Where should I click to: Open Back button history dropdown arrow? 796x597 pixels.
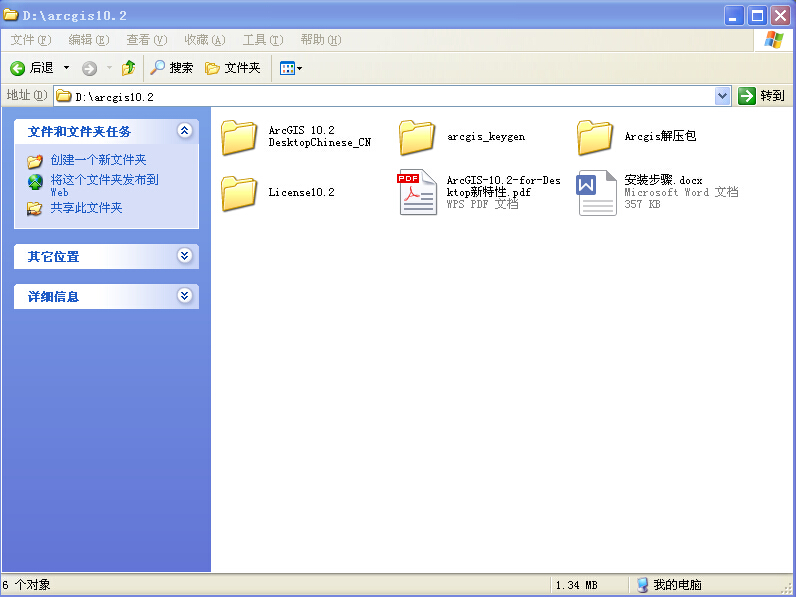point(66,68)
